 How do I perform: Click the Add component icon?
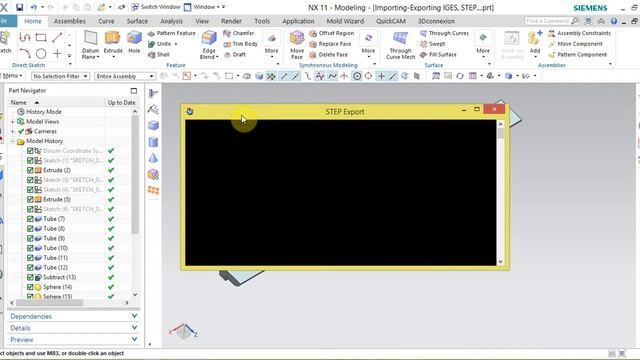pyautogui.click(x=535, y=42)
